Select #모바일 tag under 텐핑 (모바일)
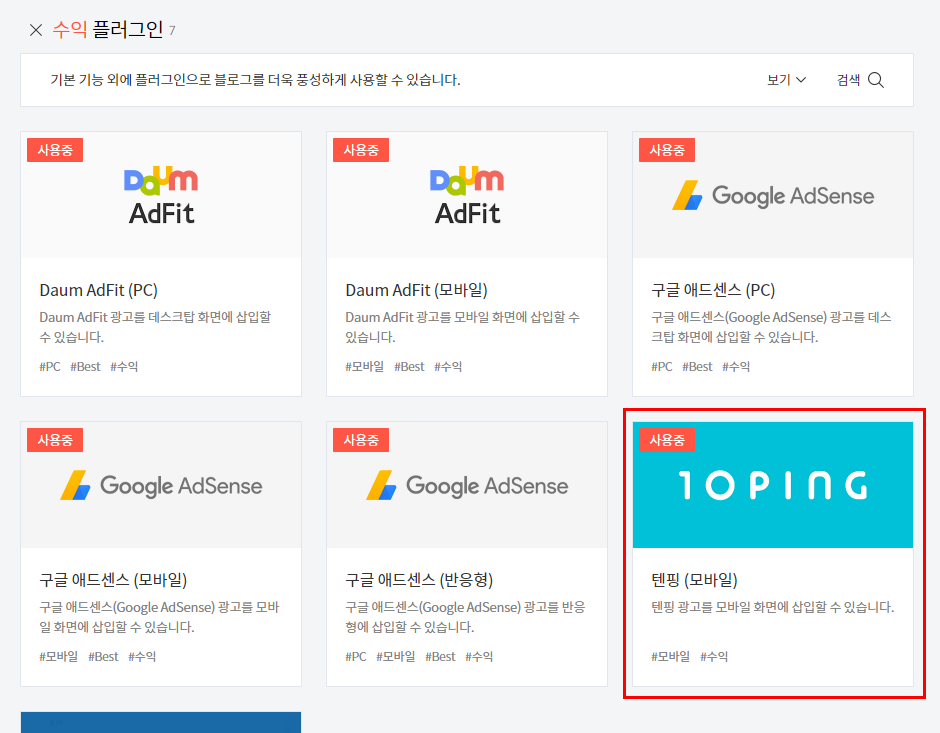This screenshot has width=940, height=733. 670,657
